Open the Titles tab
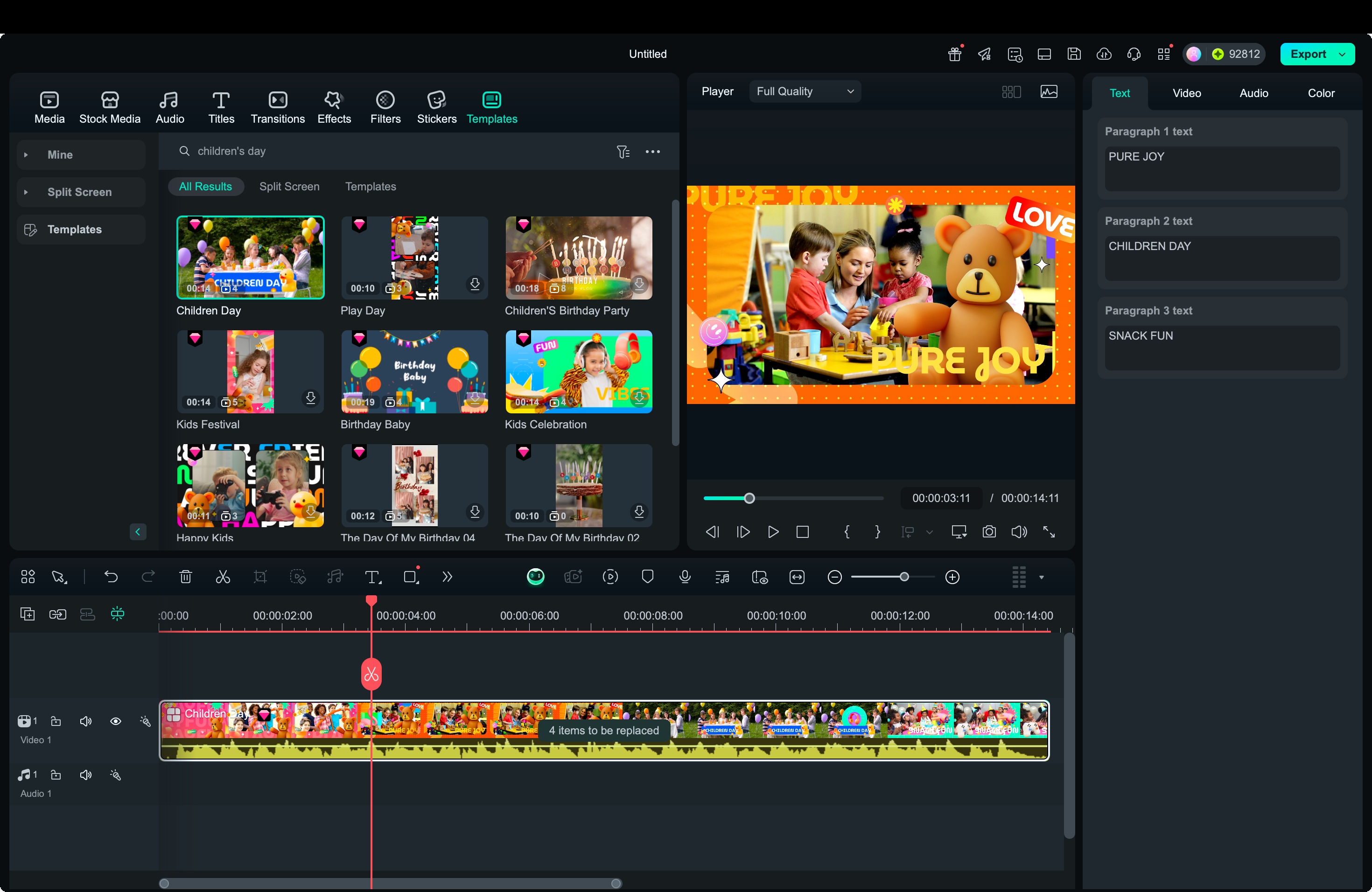The height and width of the screenshot is (892, 1372). point(221,107)
